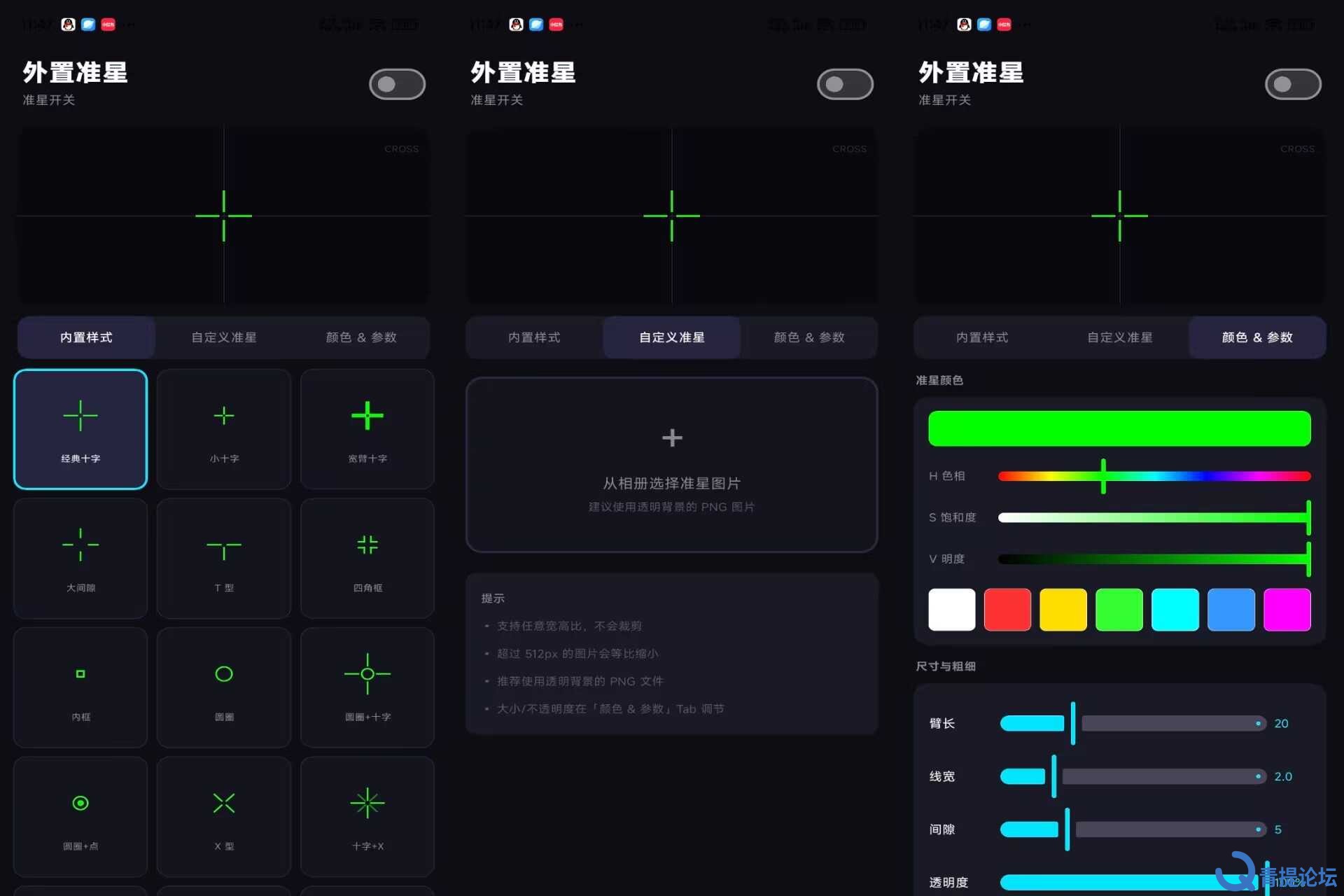Select the 圆圈+点 crosshair style
Image resolution: width=1344 pixels, height=896 pixels.
[x=80, y=816]
